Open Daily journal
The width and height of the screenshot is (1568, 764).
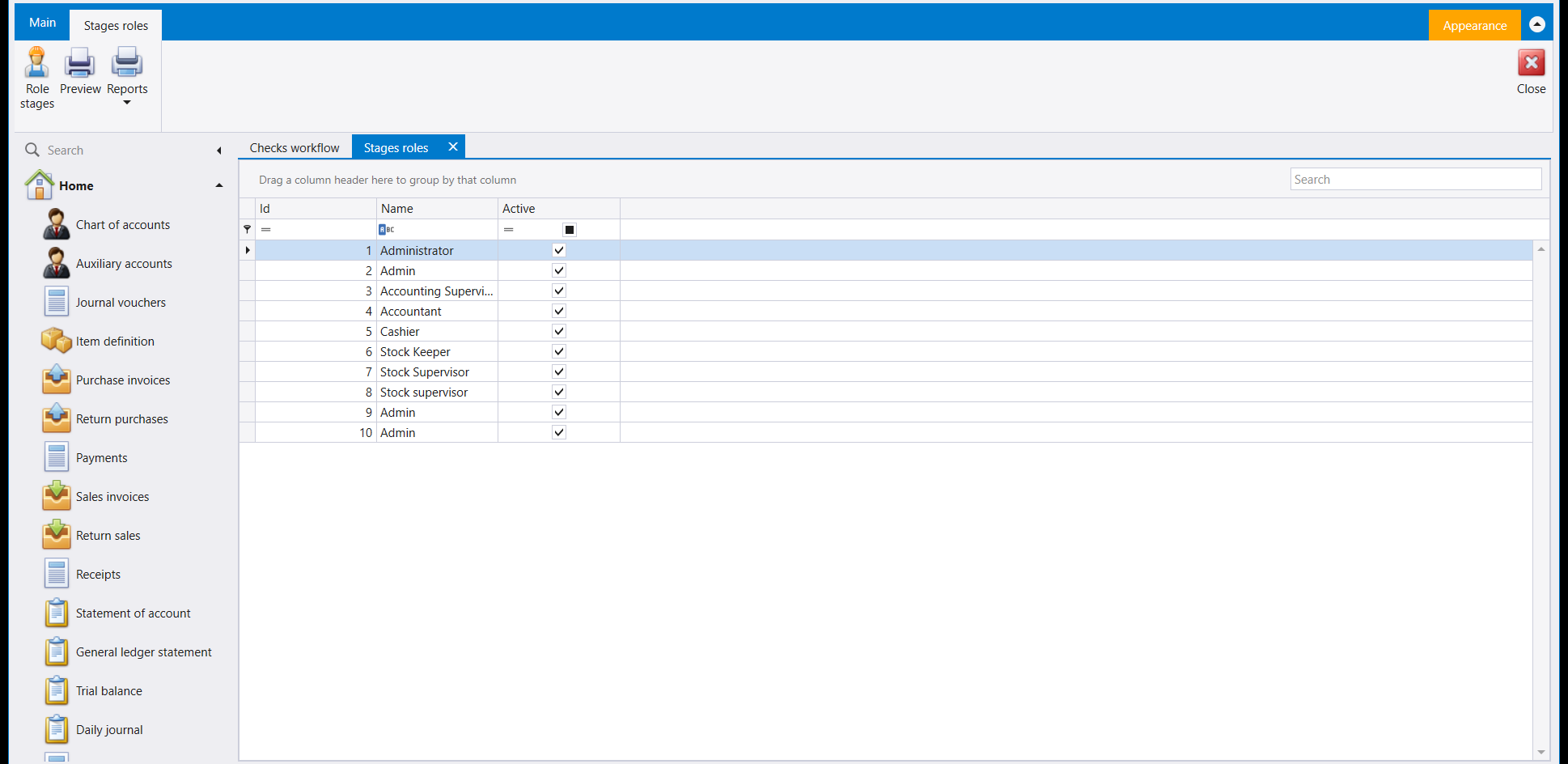109,730
